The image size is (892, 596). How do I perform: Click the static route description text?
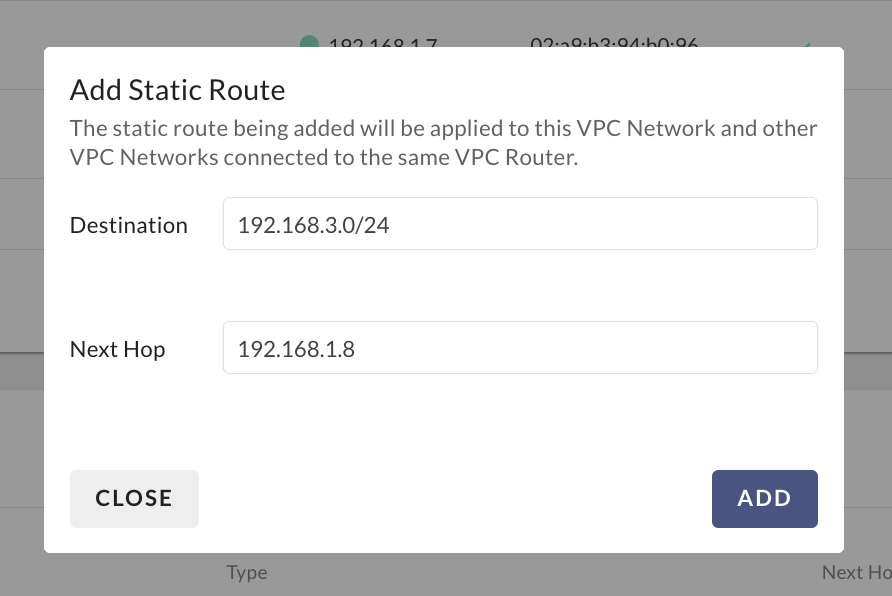(443, 143)
